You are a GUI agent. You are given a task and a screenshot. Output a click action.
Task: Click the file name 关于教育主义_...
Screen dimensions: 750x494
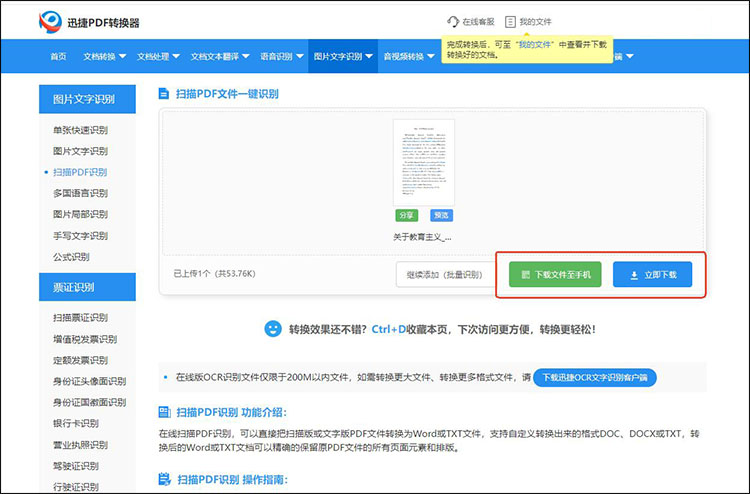422,237
